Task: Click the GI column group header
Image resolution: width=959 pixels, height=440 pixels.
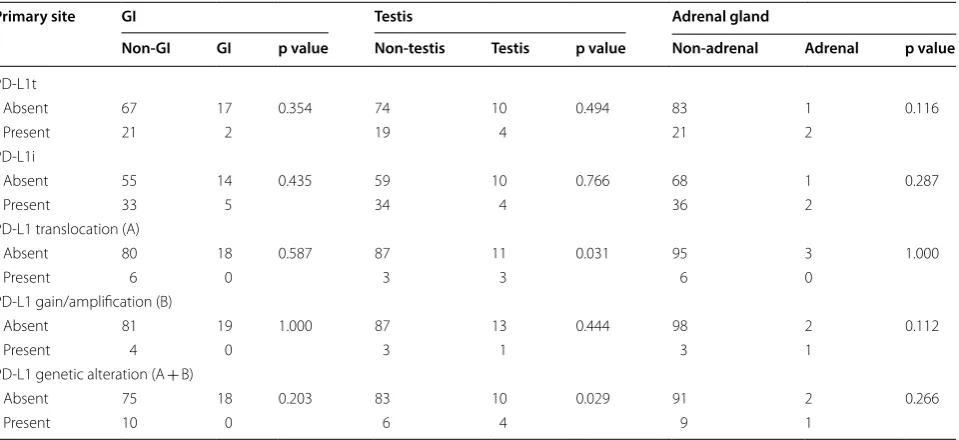Action: (x=128, y=17)
